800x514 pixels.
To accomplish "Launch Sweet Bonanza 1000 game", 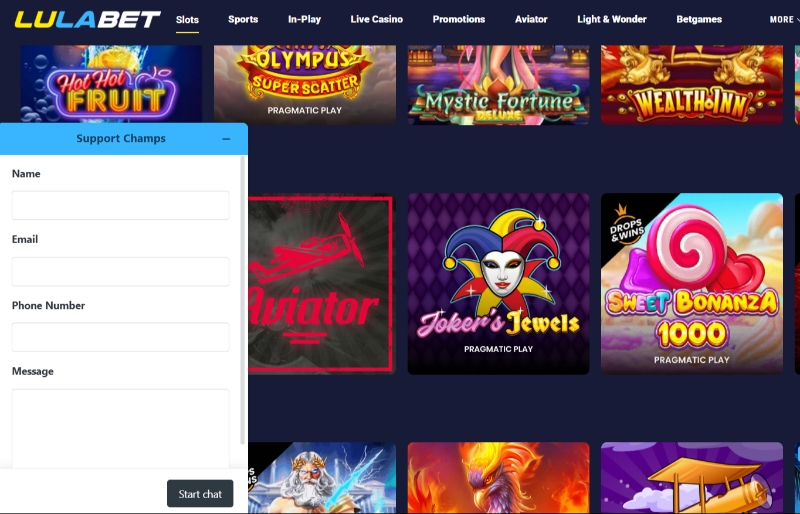I will point(691,283).
